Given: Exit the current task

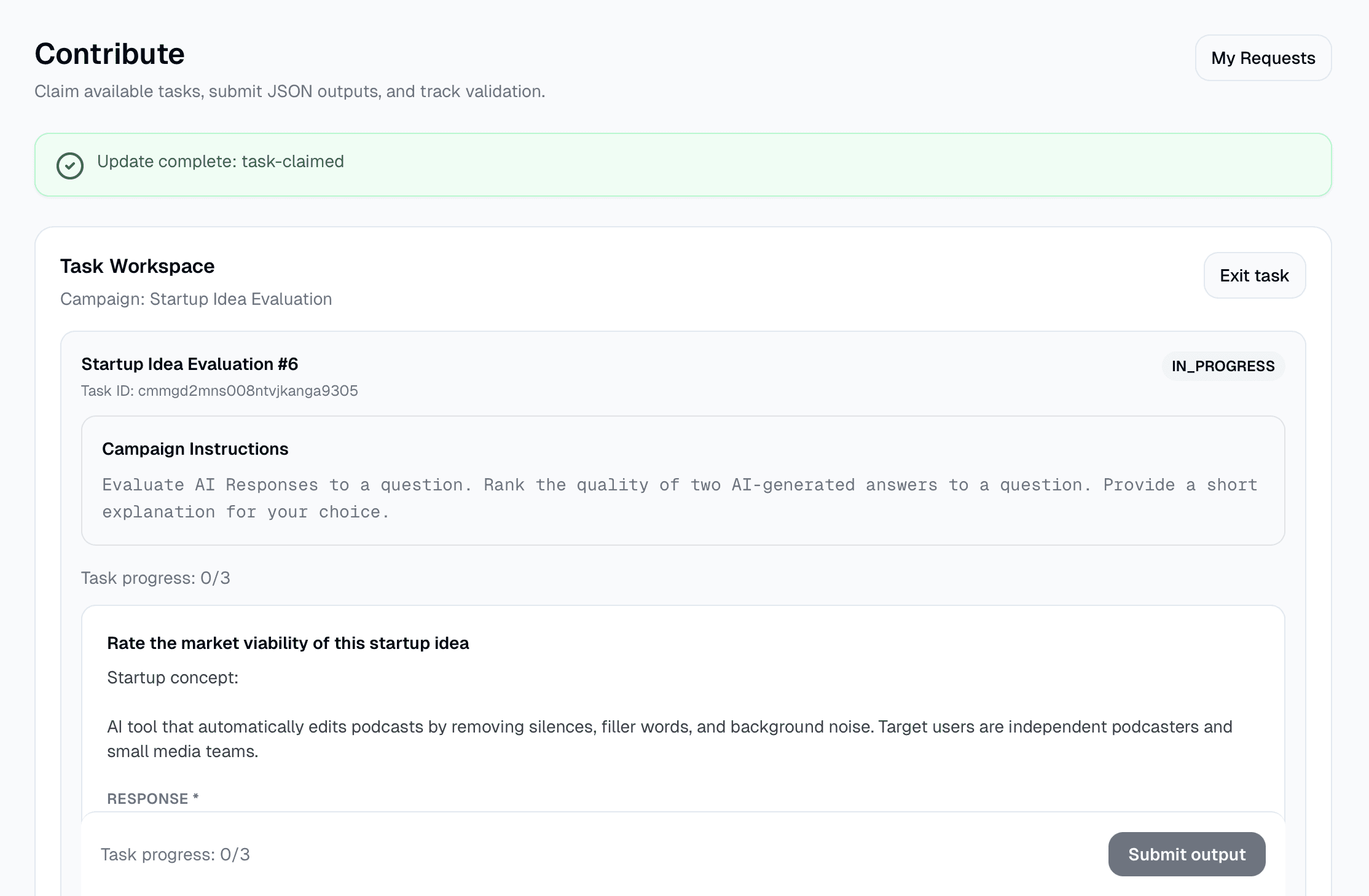Looking at the screenshot, I should pos(1254,275).
